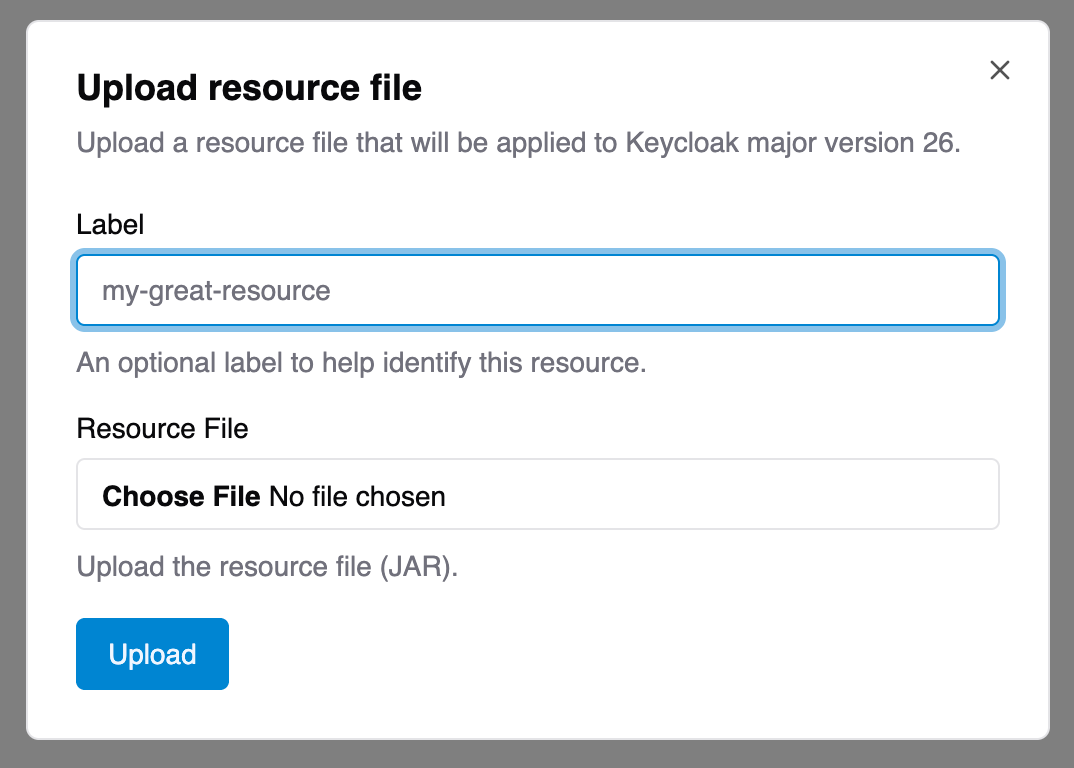Click the Upload resource file heading
The width and height of the screenshot is (1074, 768).
249,88
